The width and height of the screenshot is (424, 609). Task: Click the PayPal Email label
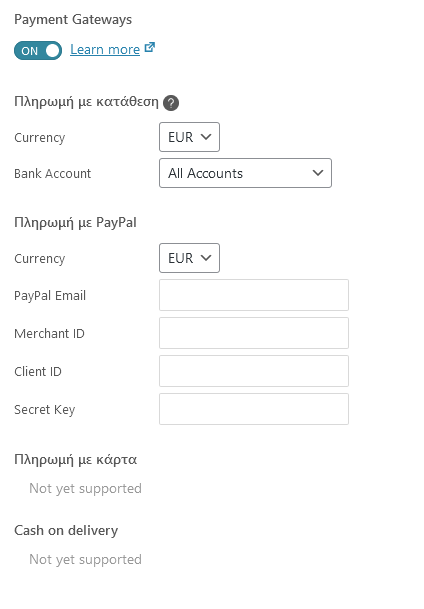tap(50, 296)
